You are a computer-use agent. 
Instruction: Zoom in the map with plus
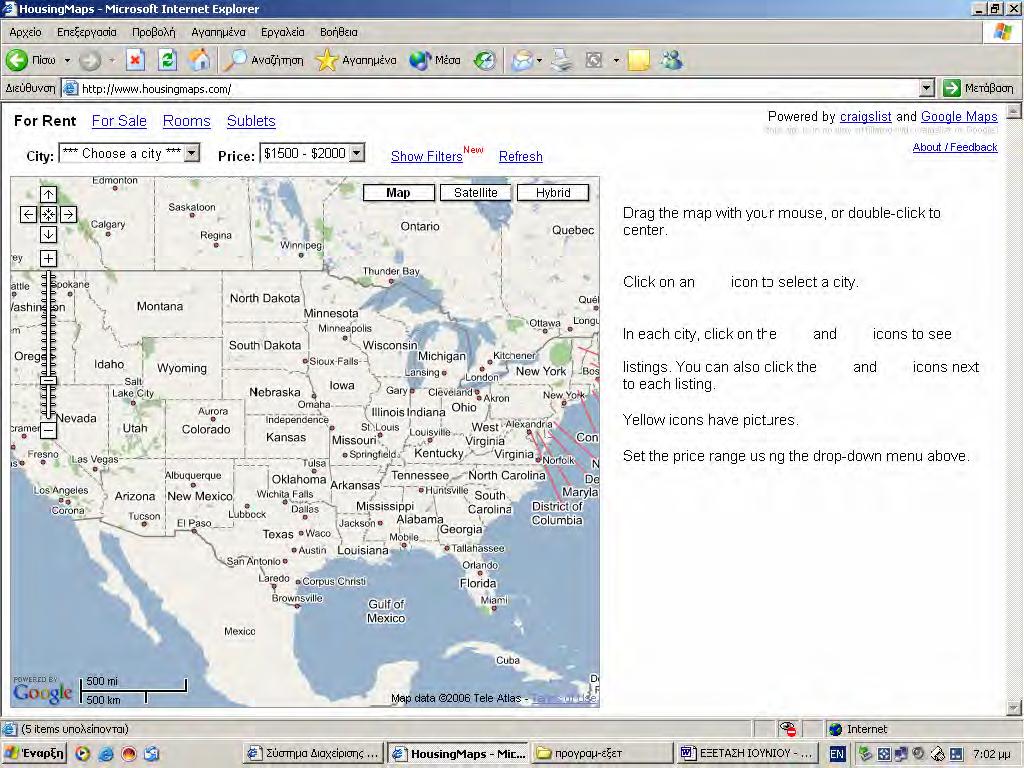(x=48, y=259)
